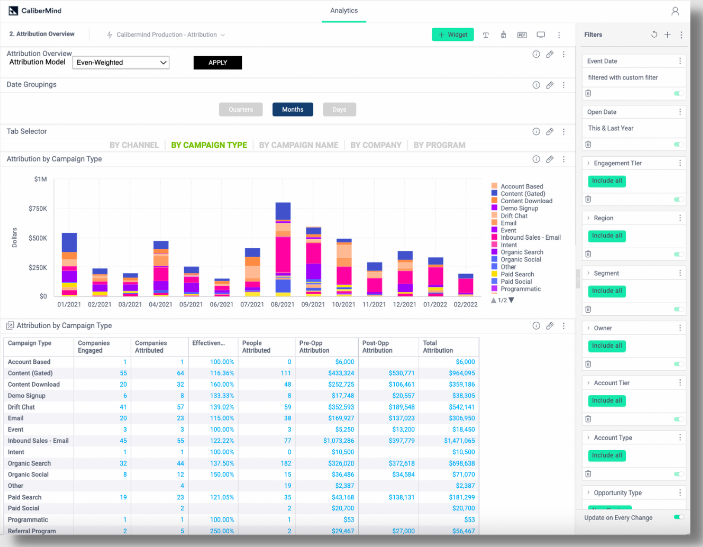This screenshot has height=547, width=703.
Task: Open Calibermind Production - Attribution dropdown
Action: pyautogui.click(x=166, y=35)
